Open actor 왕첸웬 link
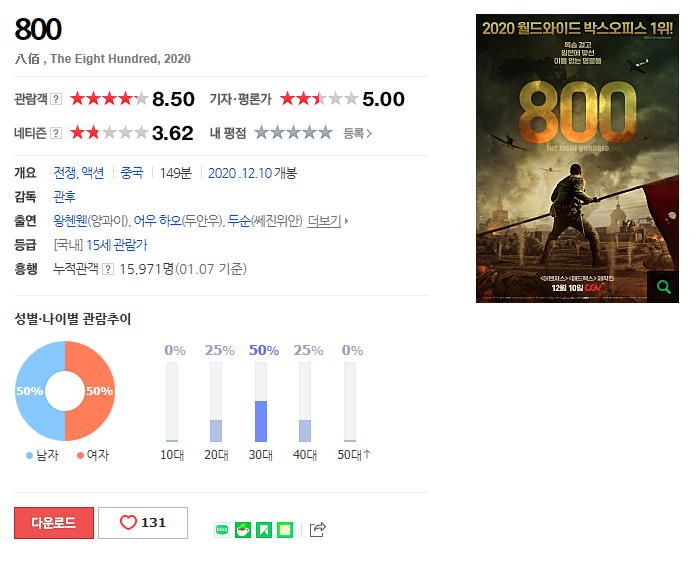Screen dimensions: 698x565 point(70,221)
